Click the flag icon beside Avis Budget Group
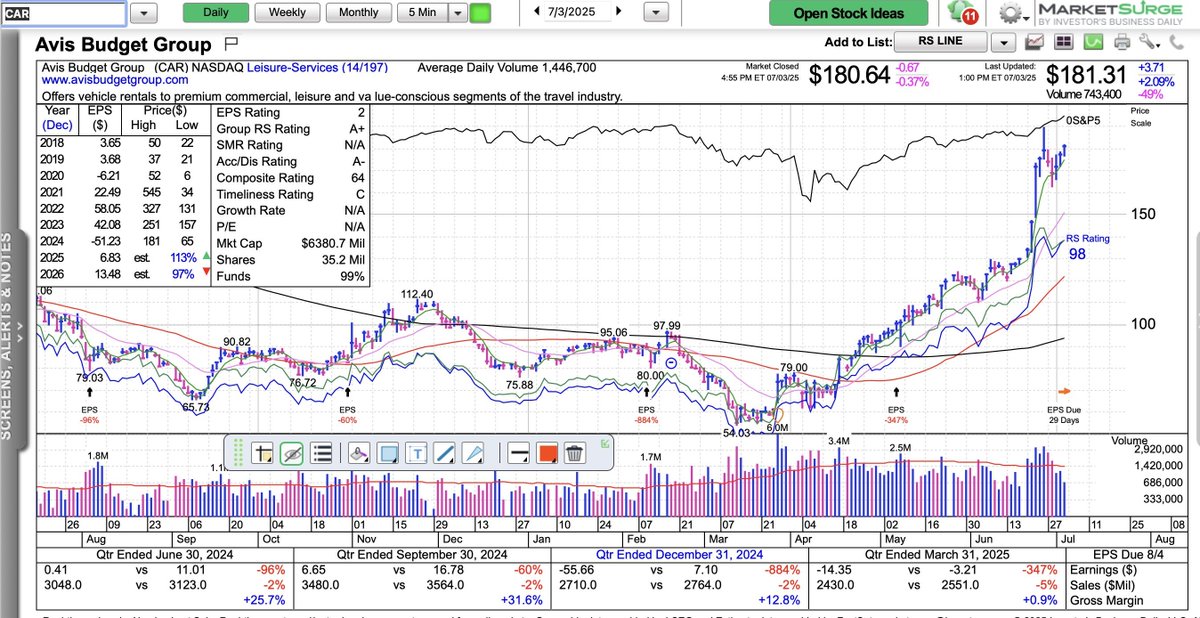Viewport: 1200px width, 618px height. [230, 45]
